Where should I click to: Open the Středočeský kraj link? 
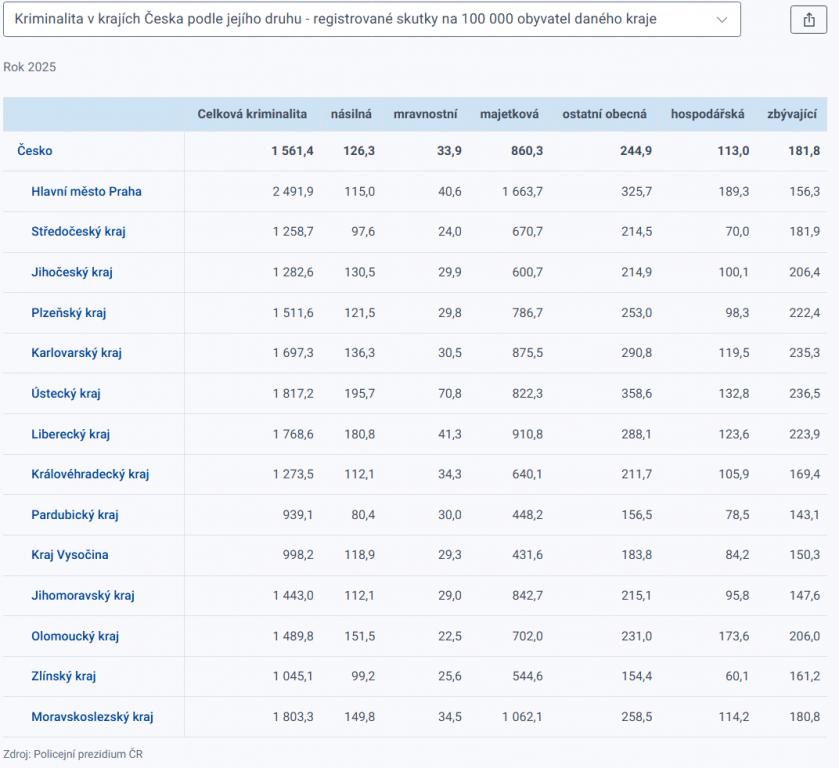click(78, 232)
